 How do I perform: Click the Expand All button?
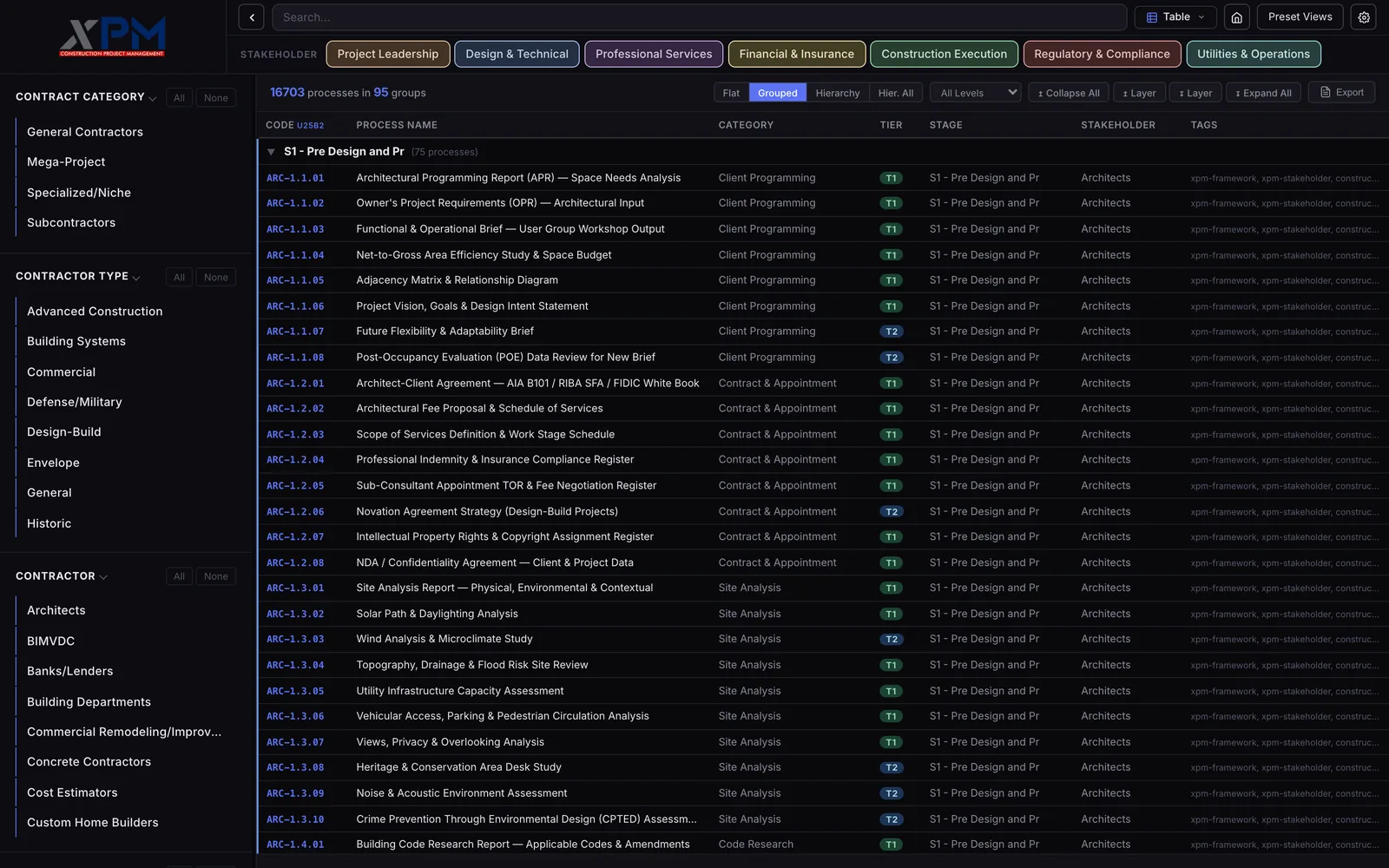tap(1264, 93)
